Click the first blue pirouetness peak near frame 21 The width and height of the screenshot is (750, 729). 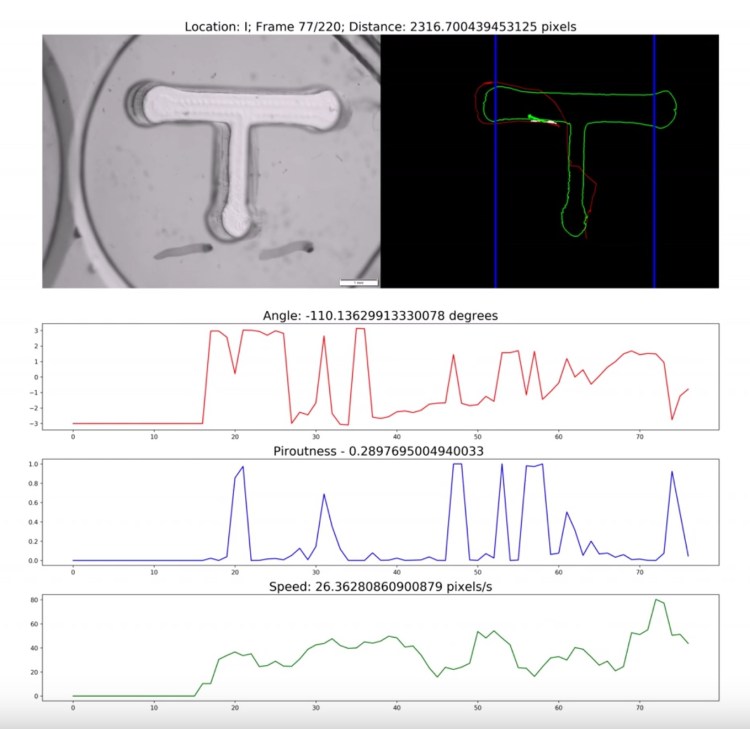(x=242, y=467)
